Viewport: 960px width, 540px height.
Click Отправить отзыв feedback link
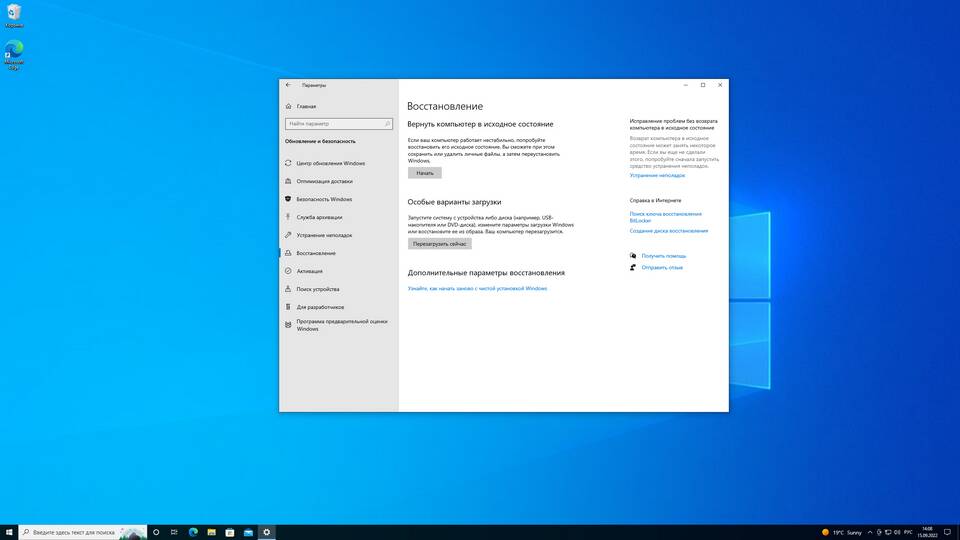click(662, 267)
